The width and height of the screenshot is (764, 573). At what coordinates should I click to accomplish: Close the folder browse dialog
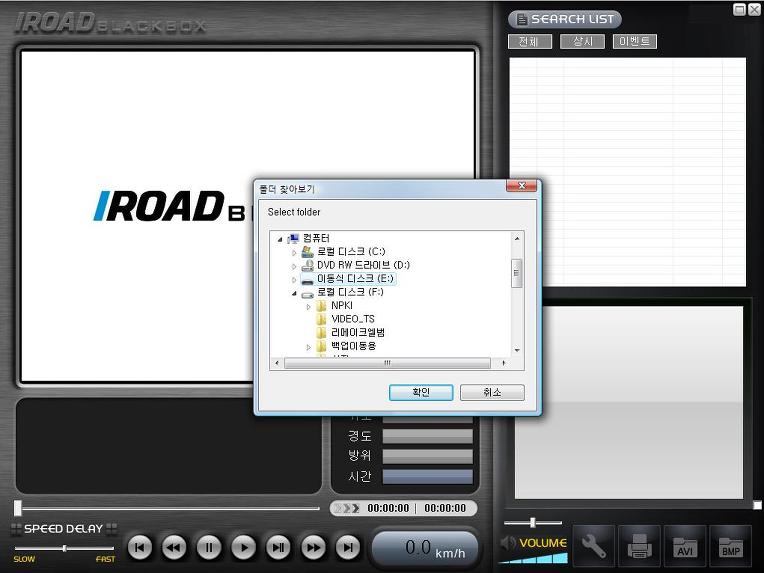521,186
